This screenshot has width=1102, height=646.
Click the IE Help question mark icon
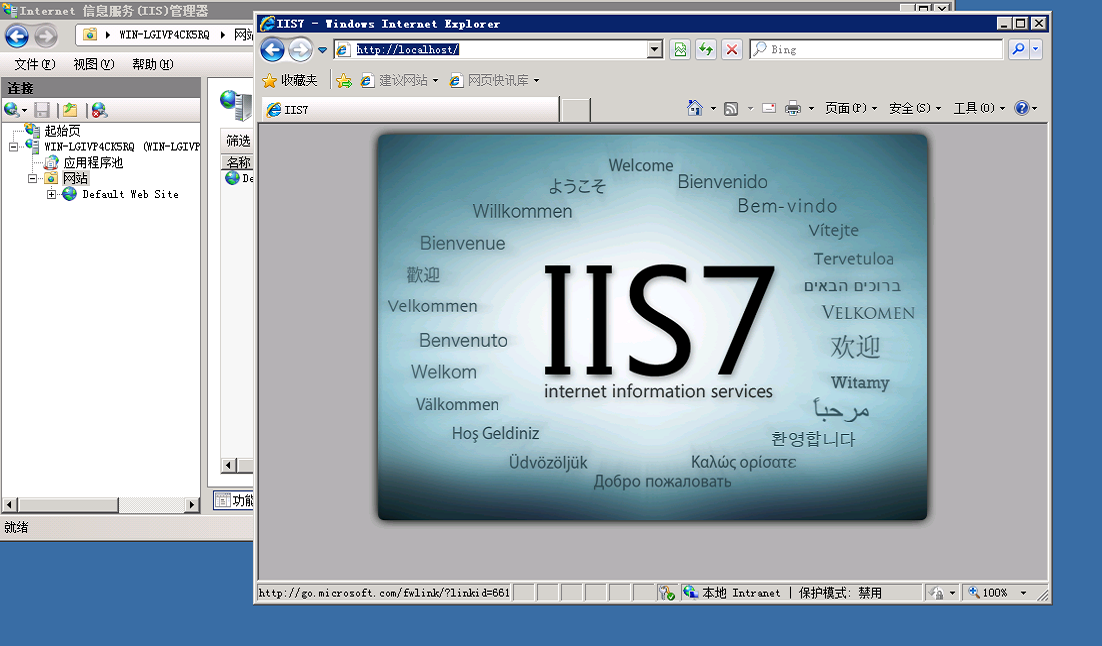click(x=1022, y=108)
